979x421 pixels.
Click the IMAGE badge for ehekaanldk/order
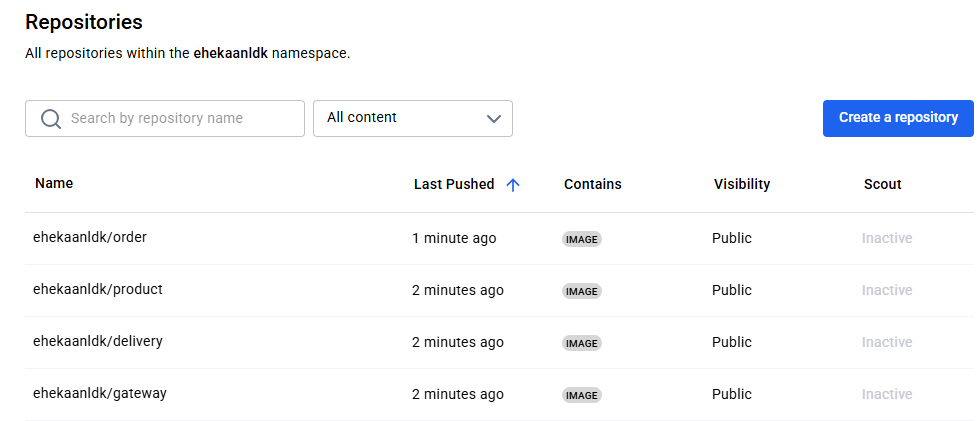tap(582, 239)
